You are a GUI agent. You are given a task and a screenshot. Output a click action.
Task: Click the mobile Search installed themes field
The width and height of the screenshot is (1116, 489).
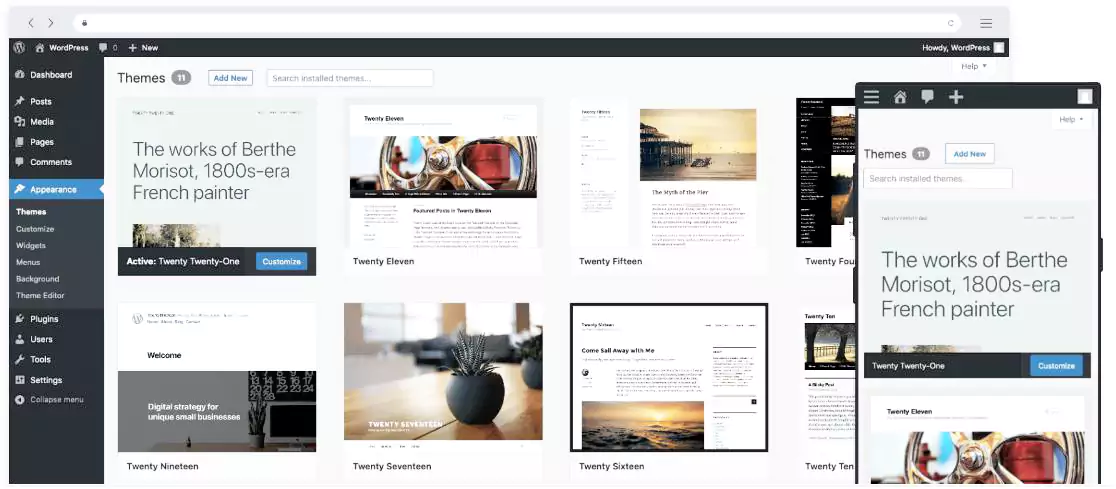point(937,179)
